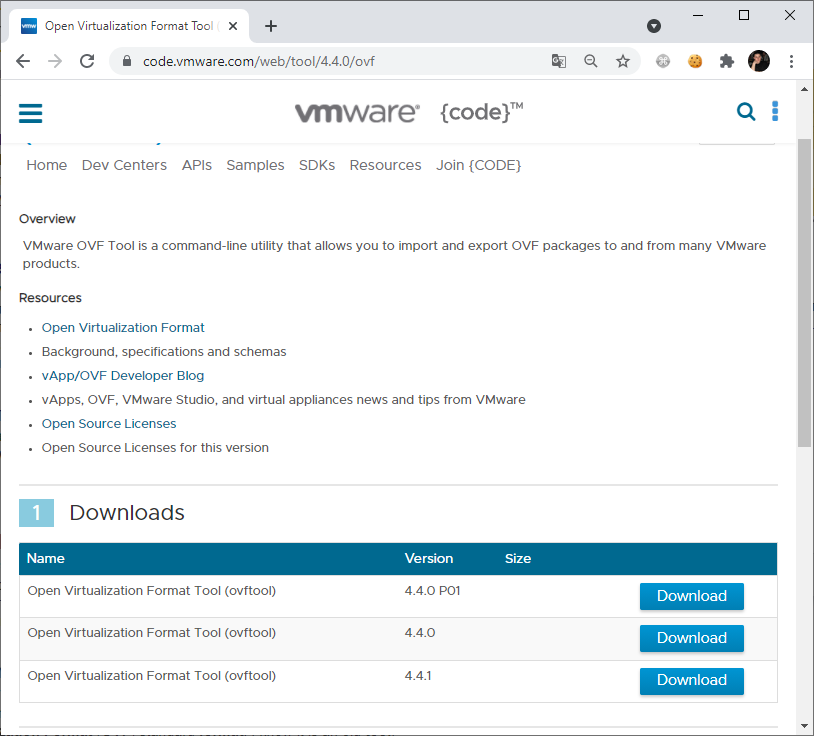Click the Overview heading

click(47, 219)
